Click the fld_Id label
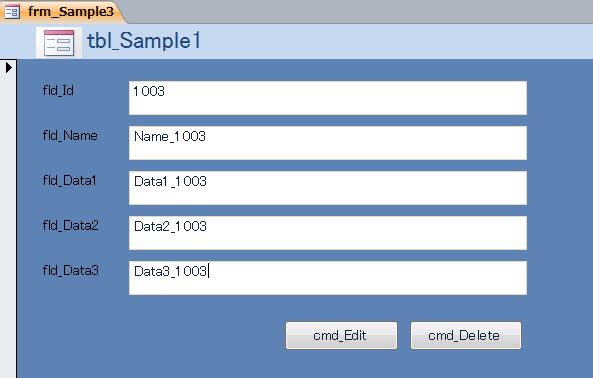The width and height of the screenshot is (593, 378). click(x=58, y=91)
